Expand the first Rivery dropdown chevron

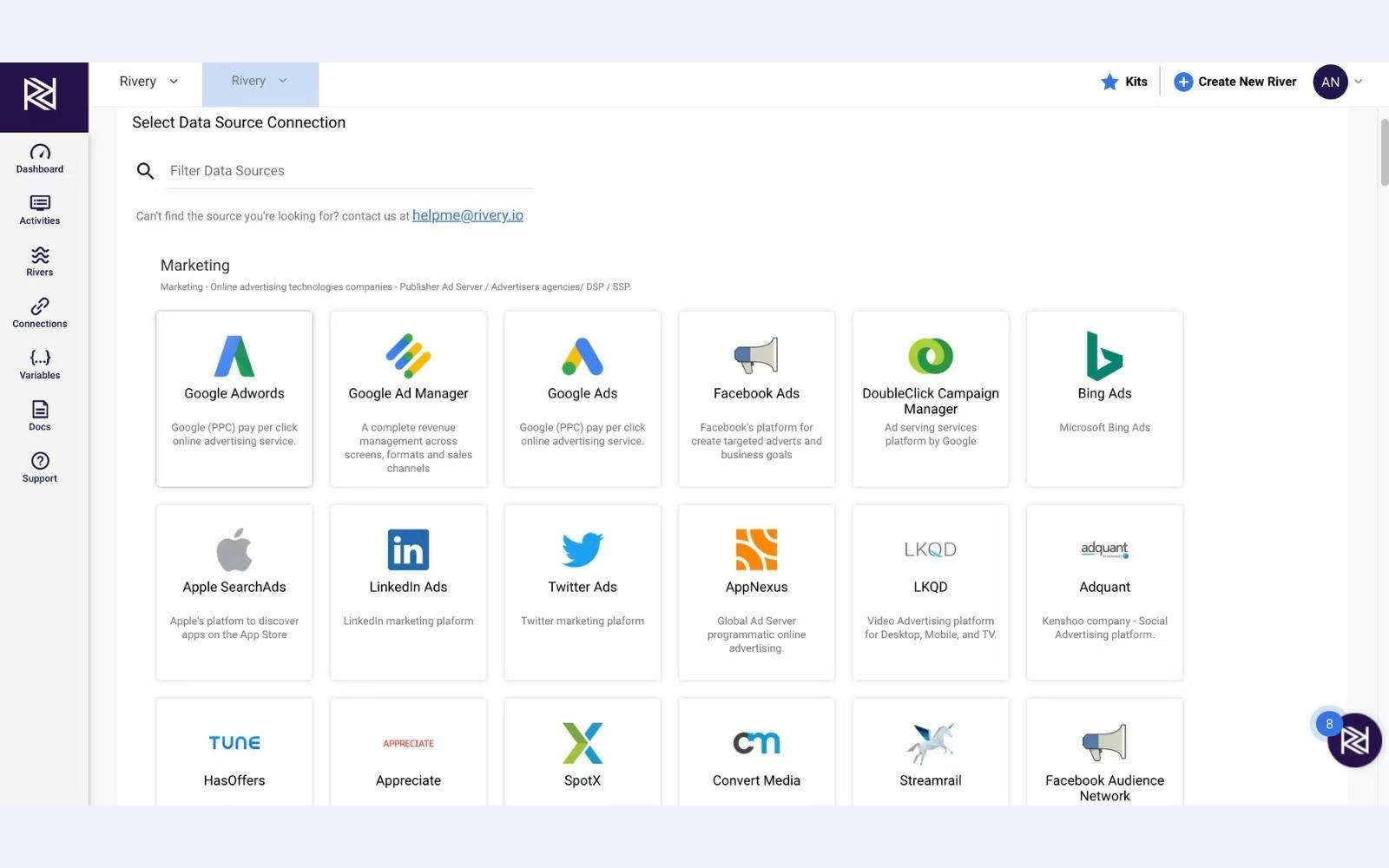(174, 82)
